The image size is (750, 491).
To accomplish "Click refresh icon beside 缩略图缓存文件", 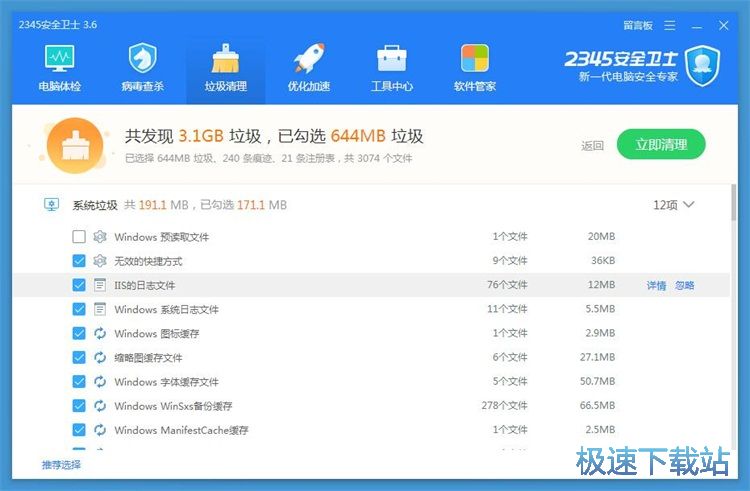I will tap(99, 357).
